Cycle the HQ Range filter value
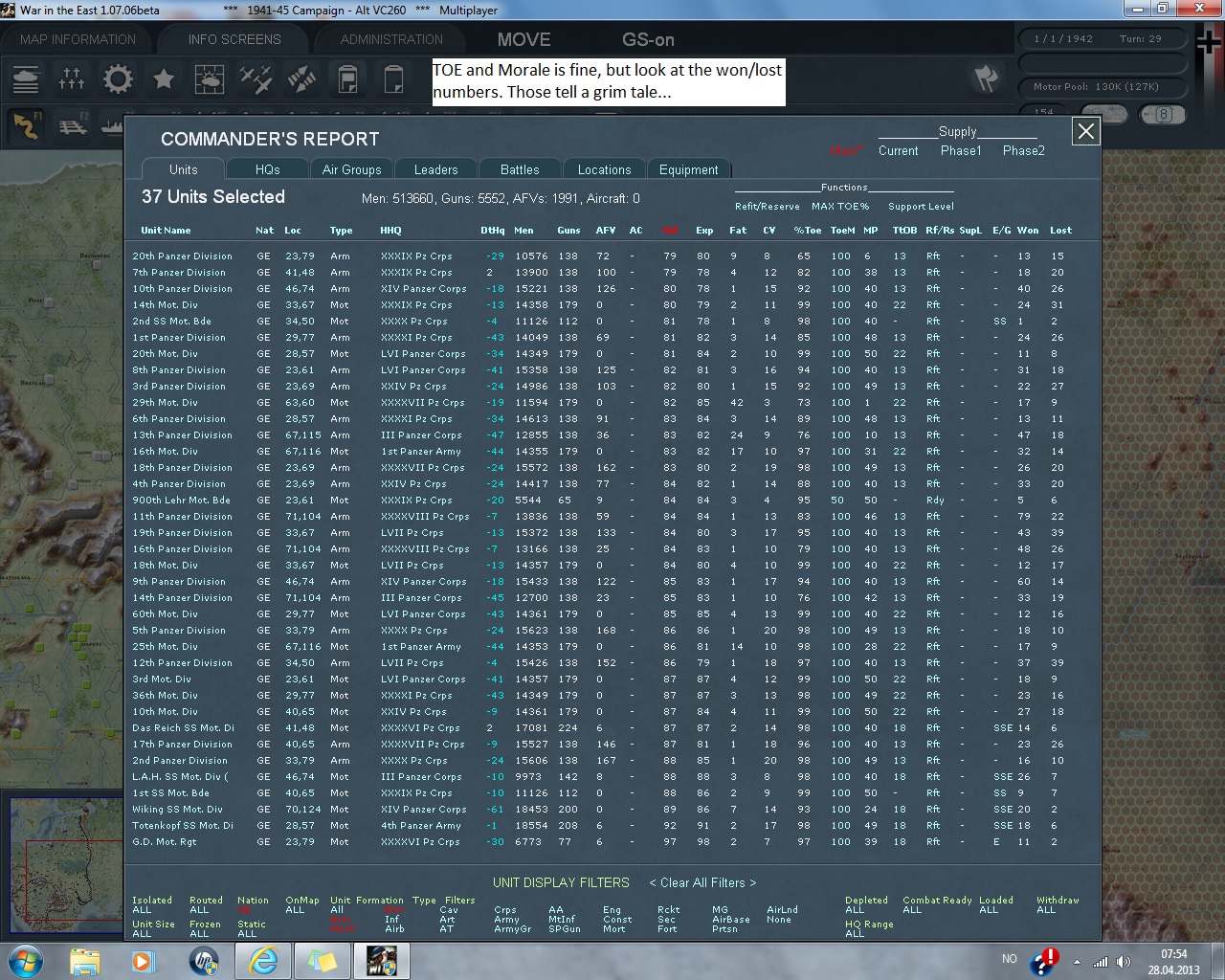This screenshot has width=1225, height=980. (x=855, y=934)
